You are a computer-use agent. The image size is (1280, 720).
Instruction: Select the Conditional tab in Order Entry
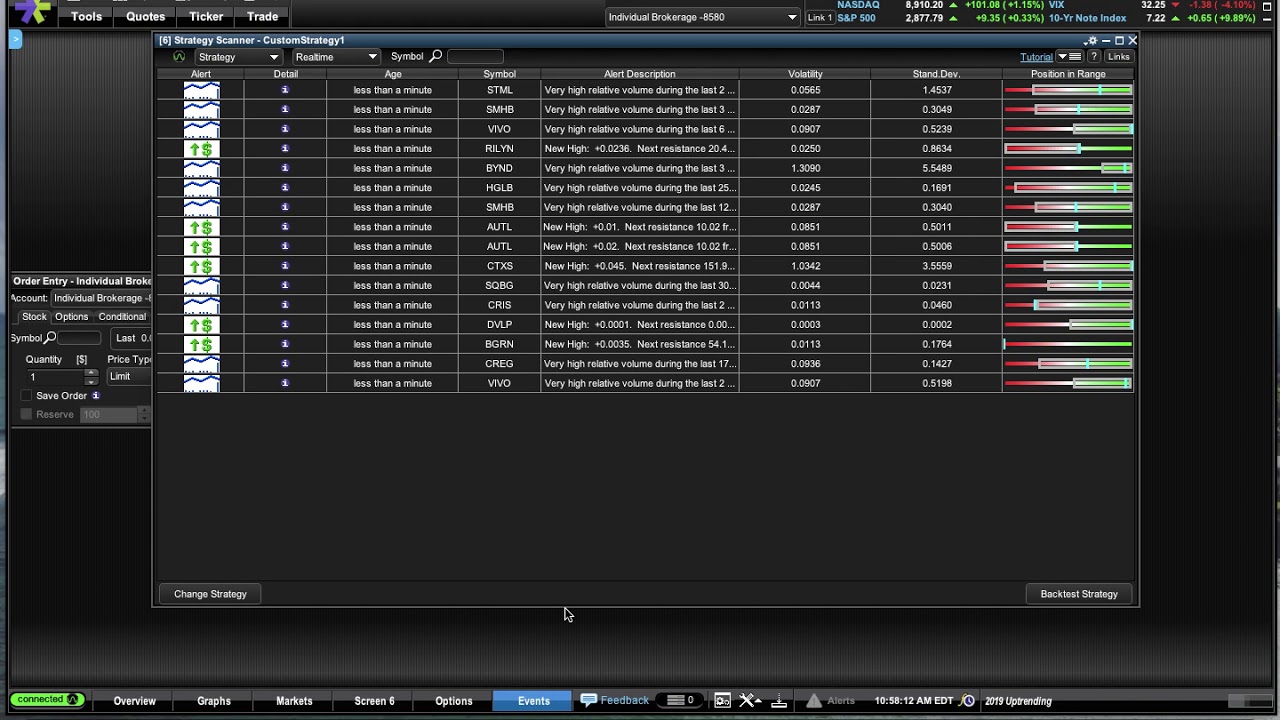[122, 317]
